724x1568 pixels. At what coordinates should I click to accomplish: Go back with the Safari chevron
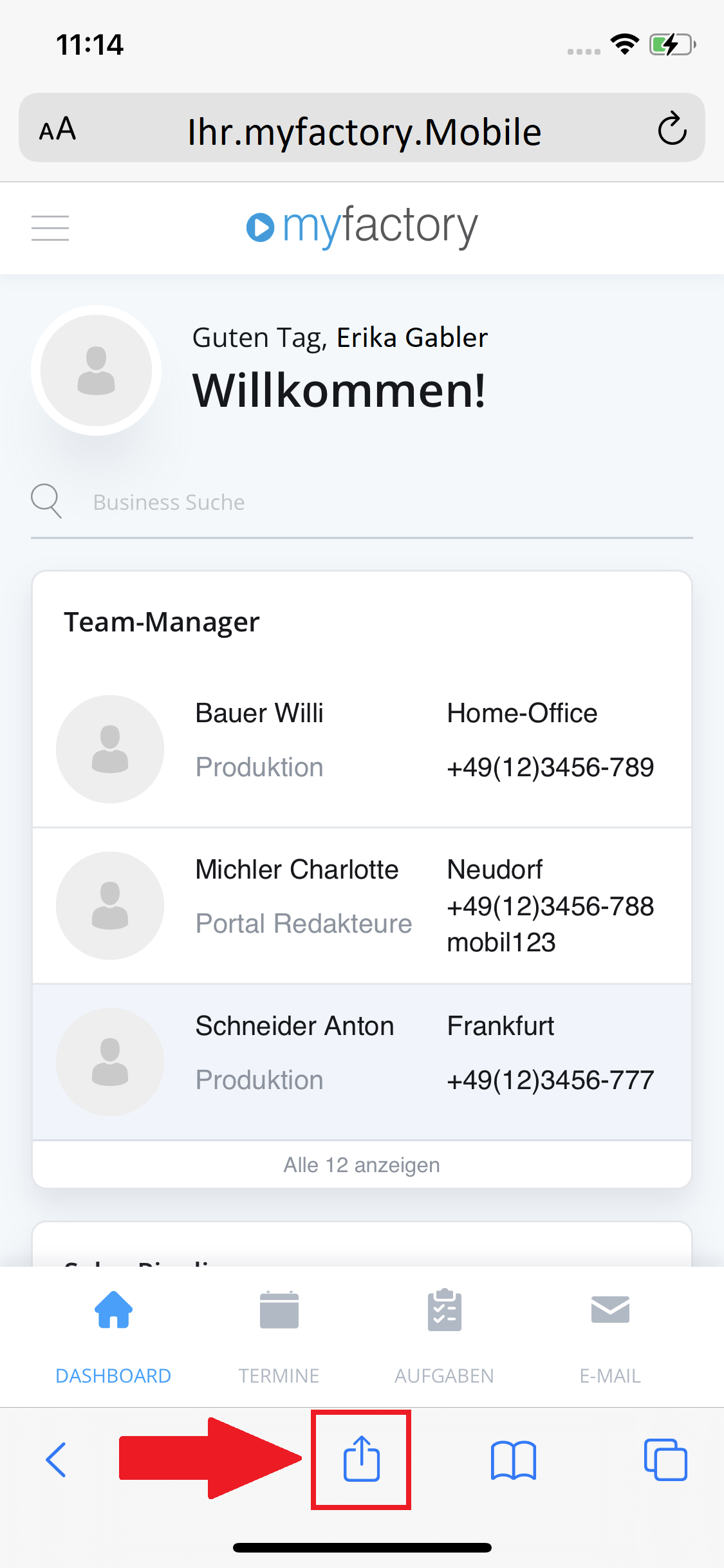click(x=57, y=1460)
